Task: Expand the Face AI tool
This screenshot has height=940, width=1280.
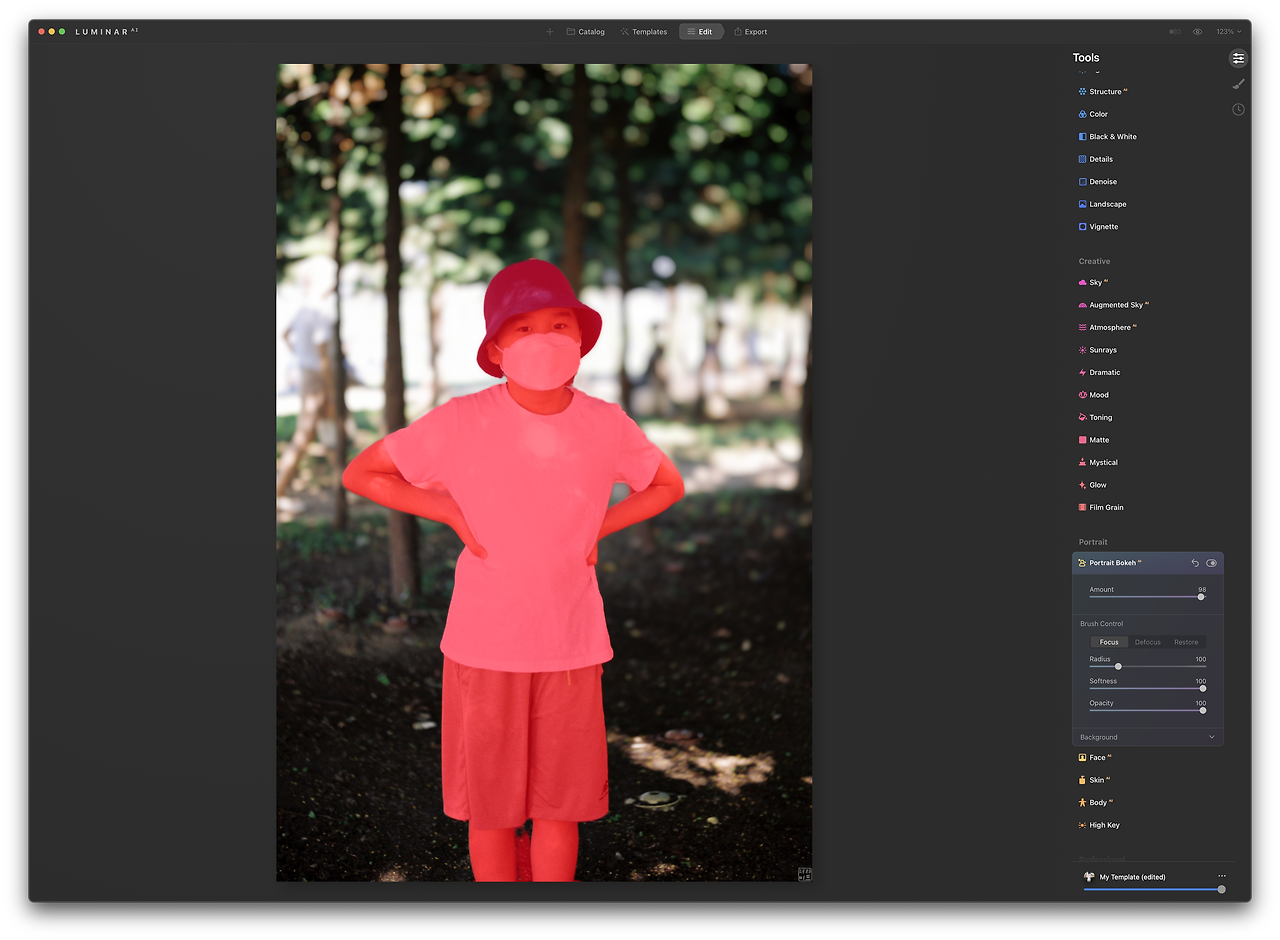Action: 1095,758
